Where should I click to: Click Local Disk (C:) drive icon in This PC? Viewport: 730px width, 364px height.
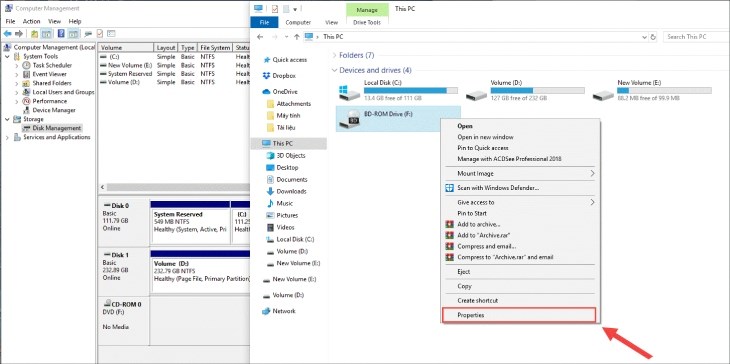click(349, 92)
